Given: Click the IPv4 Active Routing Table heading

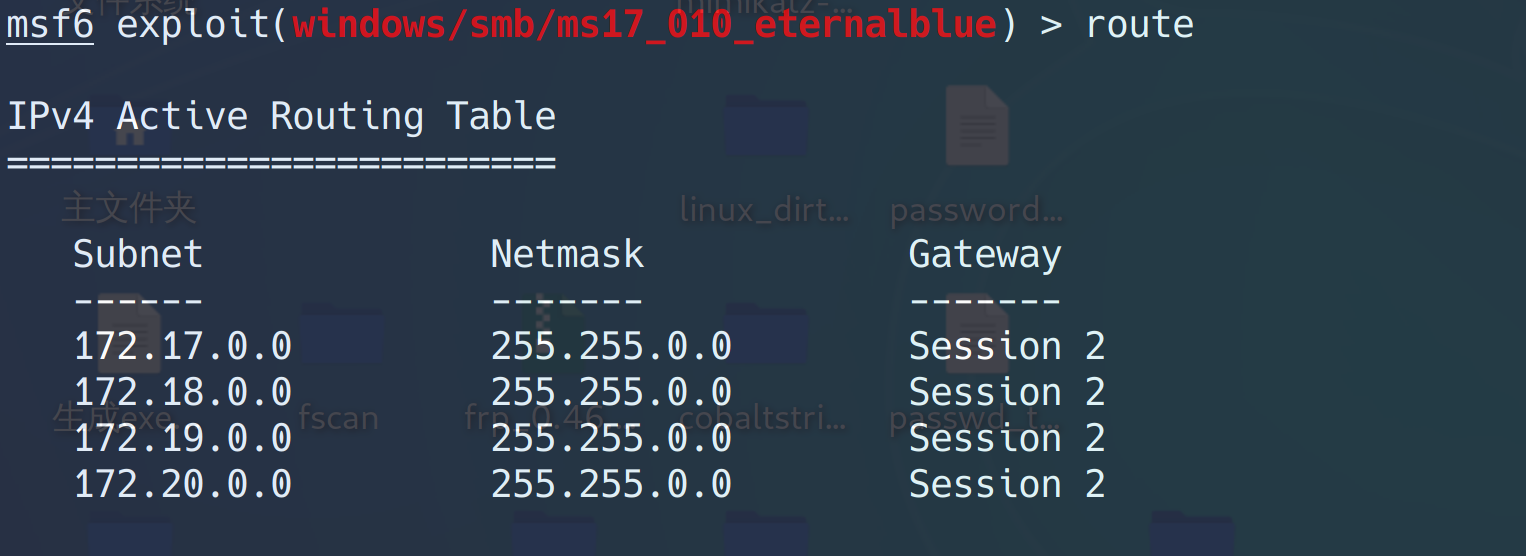Looking at the screenshot, I should [281, 117].
